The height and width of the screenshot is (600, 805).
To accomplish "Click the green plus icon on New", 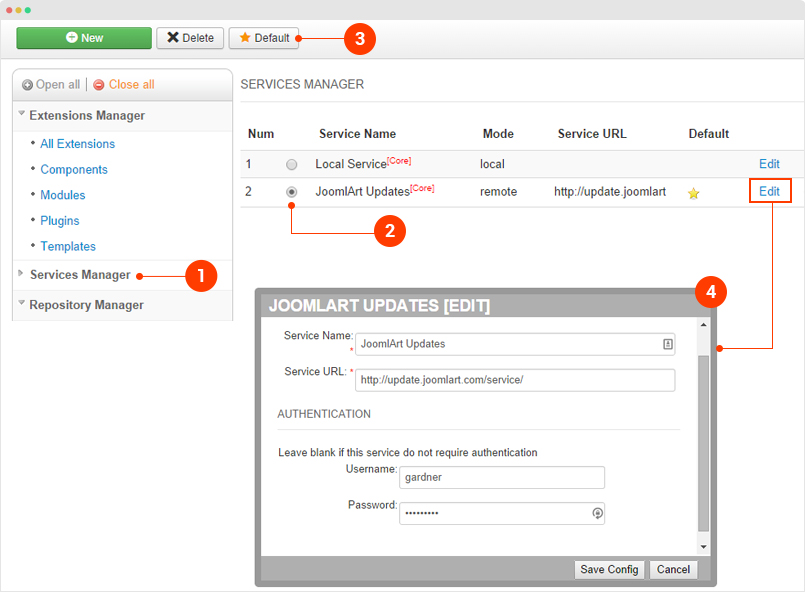I will tap(72, 37).
